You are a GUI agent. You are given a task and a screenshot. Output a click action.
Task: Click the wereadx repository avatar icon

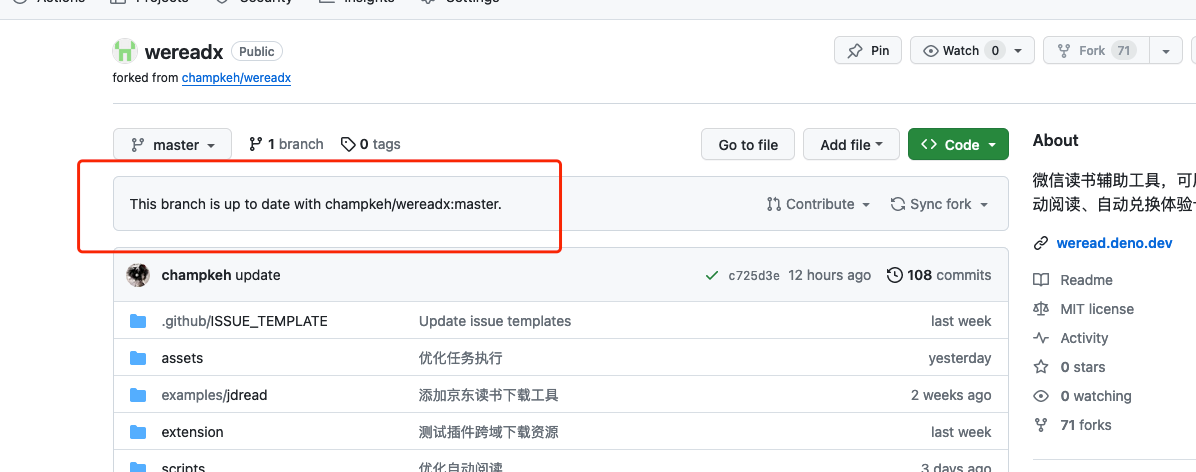(x=124, y=51)
